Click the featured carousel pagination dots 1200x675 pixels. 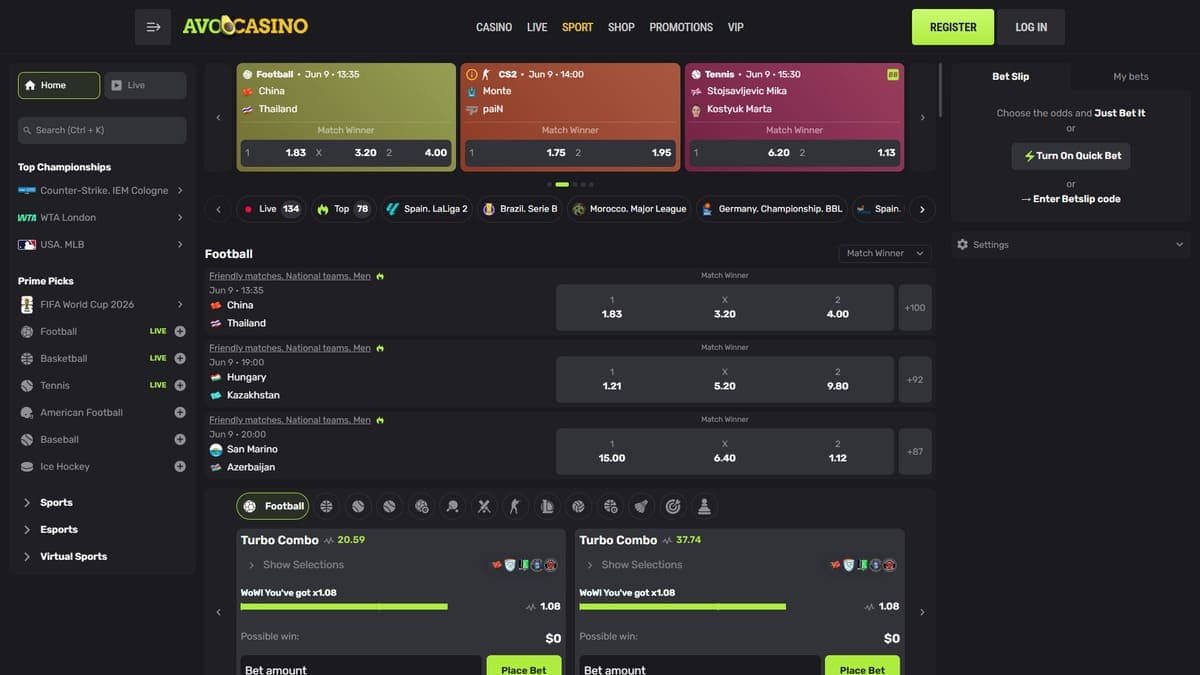[570, 184]
